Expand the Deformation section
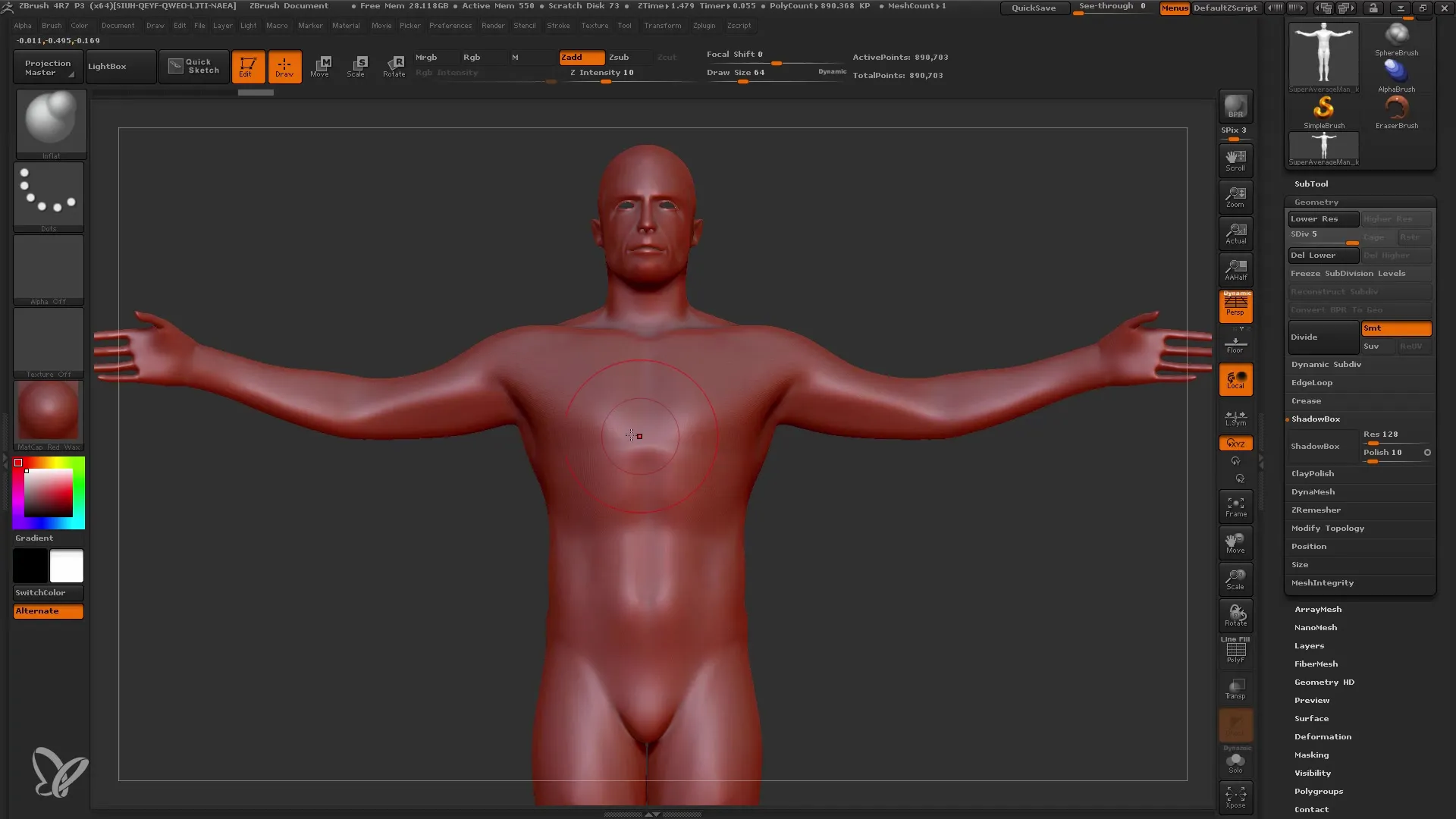This screenshot has width=1456, height=819. (x=1322, y=736)
